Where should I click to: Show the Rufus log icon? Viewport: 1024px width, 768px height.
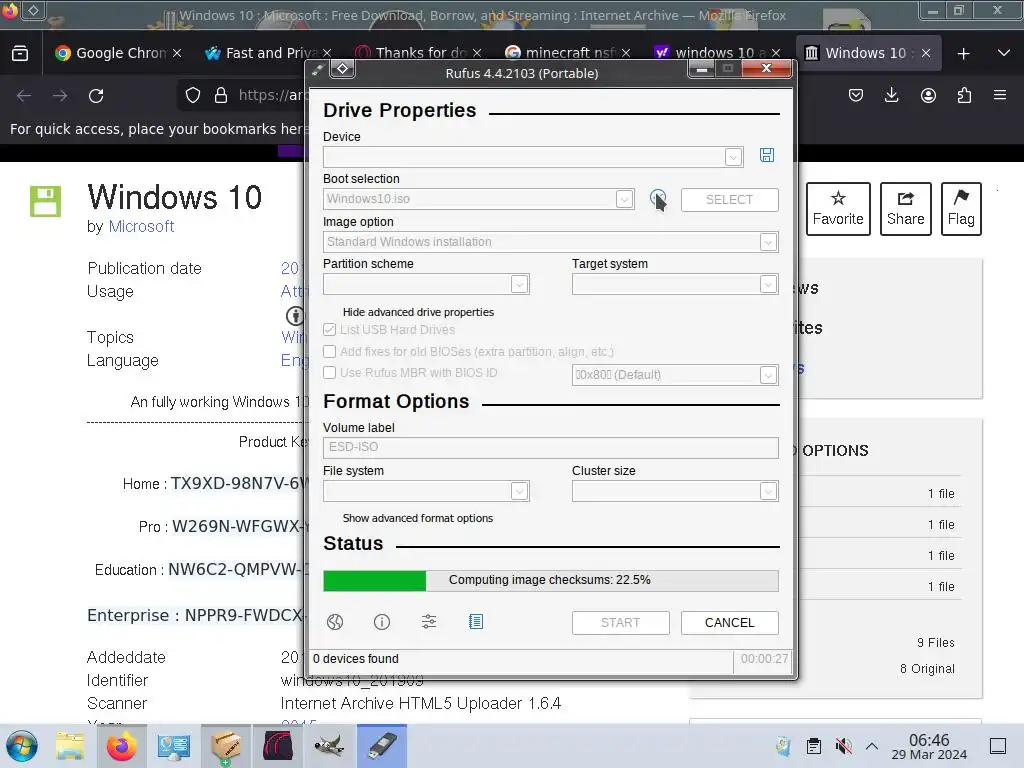pyautogui.click(x=476, y=622)
